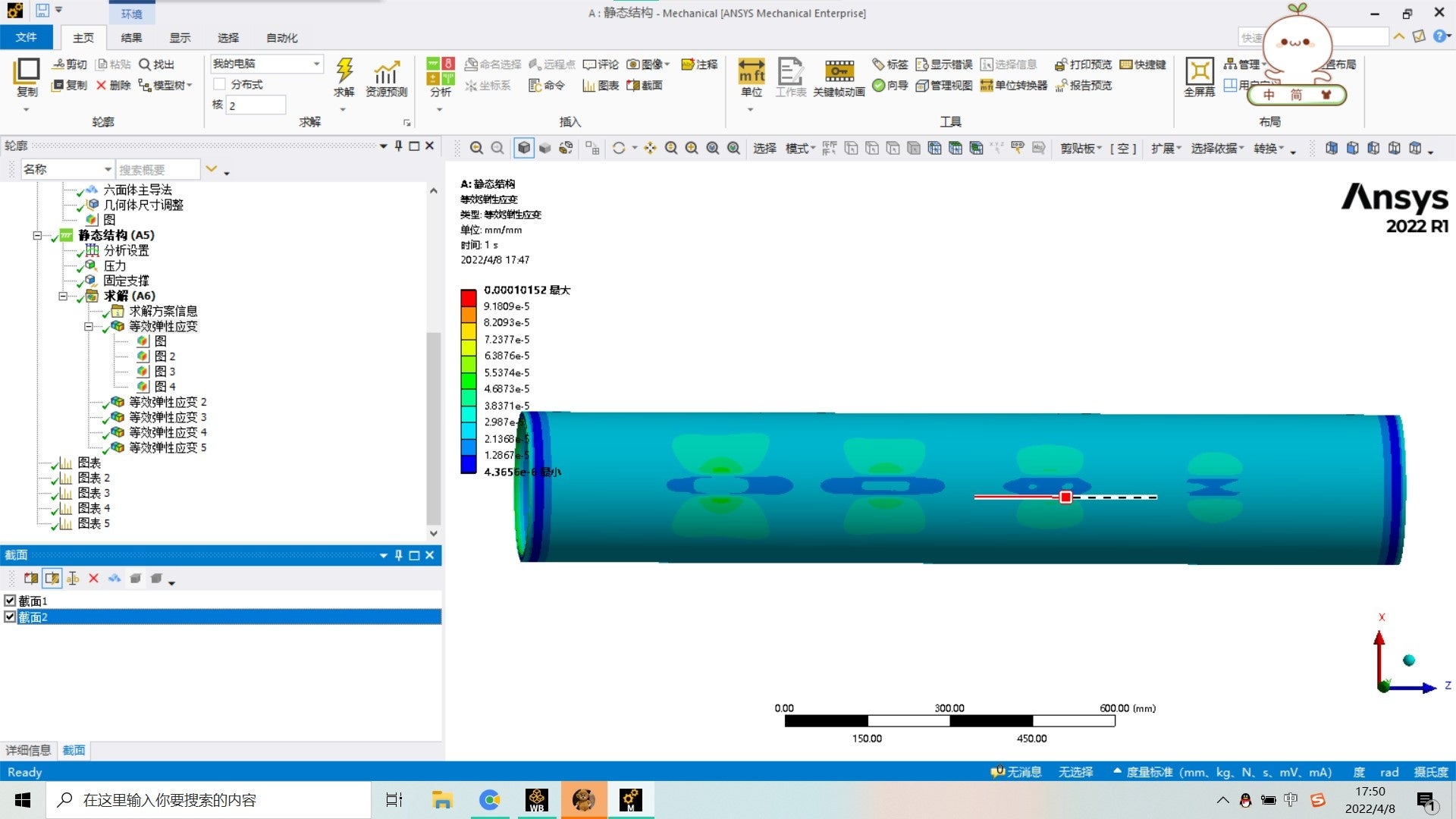Uncheck the 截面1 checkbox
This screenshot has height=819, width=1456.
[x=11, y=601]
